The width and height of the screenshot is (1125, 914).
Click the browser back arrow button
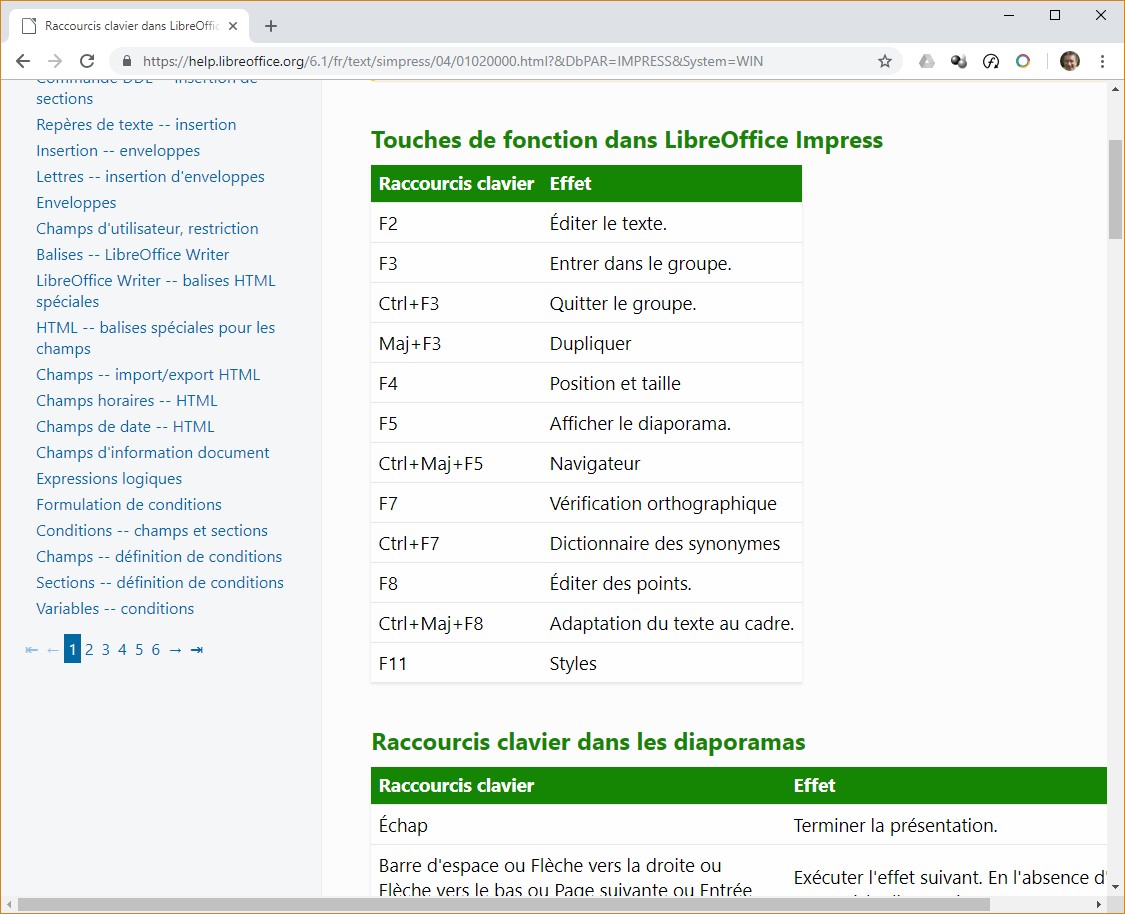pos(23,61)
